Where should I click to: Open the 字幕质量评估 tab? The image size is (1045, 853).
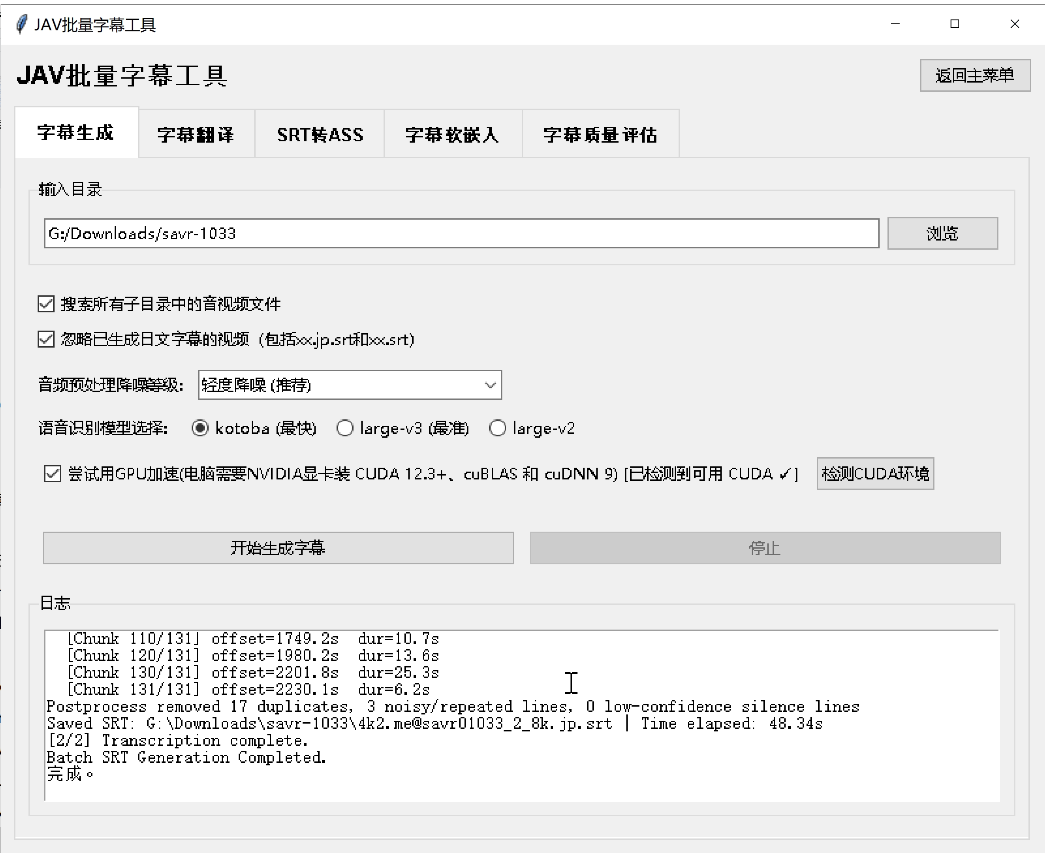[600, 135]
